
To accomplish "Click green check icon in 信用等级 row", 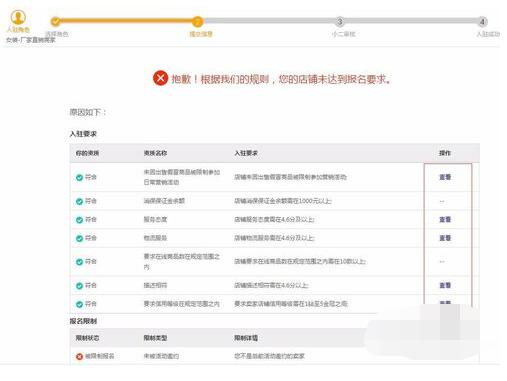I will coord(79,304).
